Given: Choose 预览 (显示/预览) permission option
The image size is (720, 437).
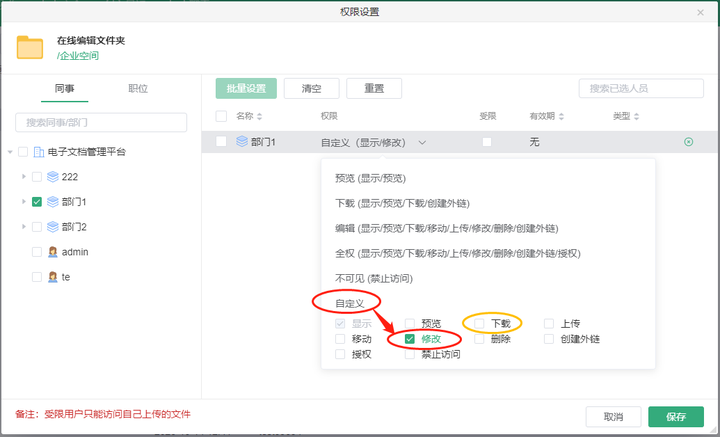Looking at the screenshot, I should coord(371,179).
